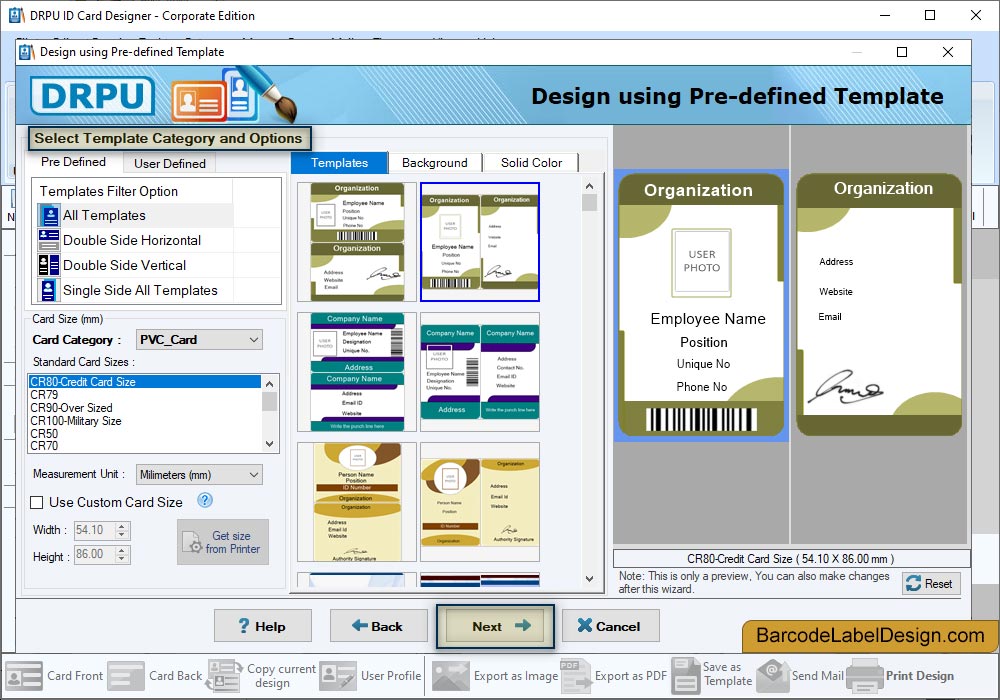Viewport: 1000px width, 700px height.
Task: Click the card sizes list scroll-down arrow
Action: click(270, 444)
